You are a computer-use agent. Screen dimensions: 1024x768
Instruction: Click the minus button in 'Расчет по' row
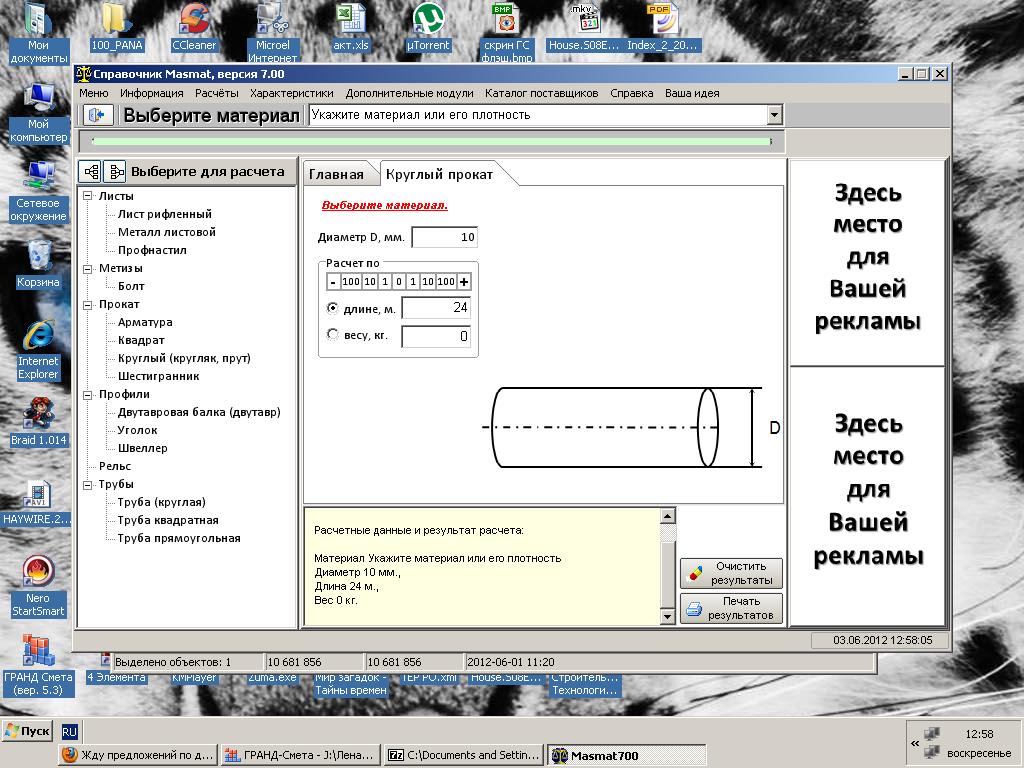pos(333,282)
